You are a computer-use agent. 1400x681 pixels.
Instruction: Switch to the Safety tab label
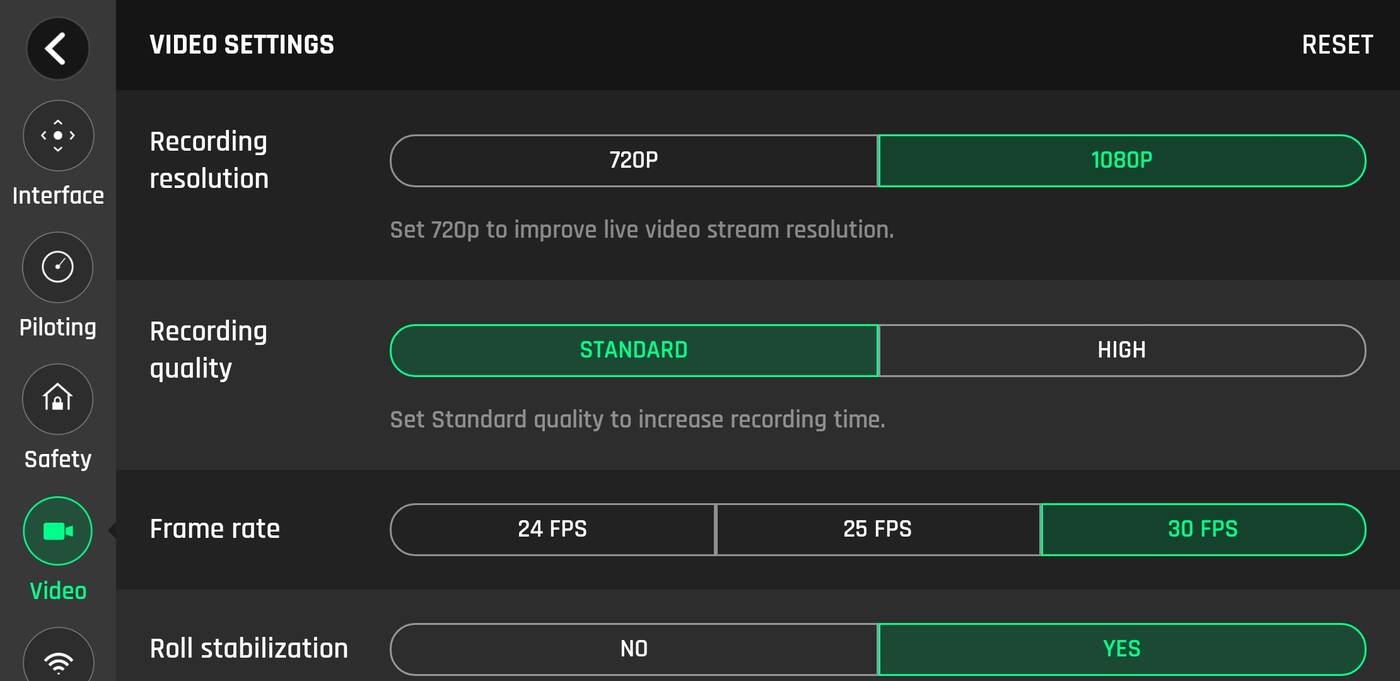(58, 460)
